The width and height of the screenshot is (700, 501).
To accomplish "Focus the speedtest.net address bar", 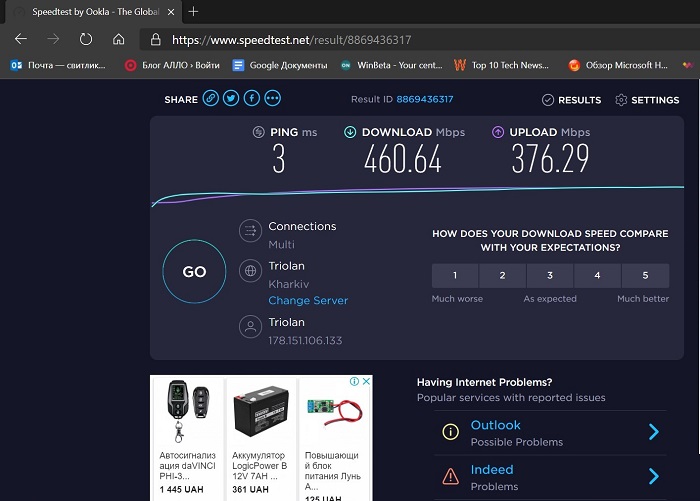I will pyautogui.click(x=420, y=40).
